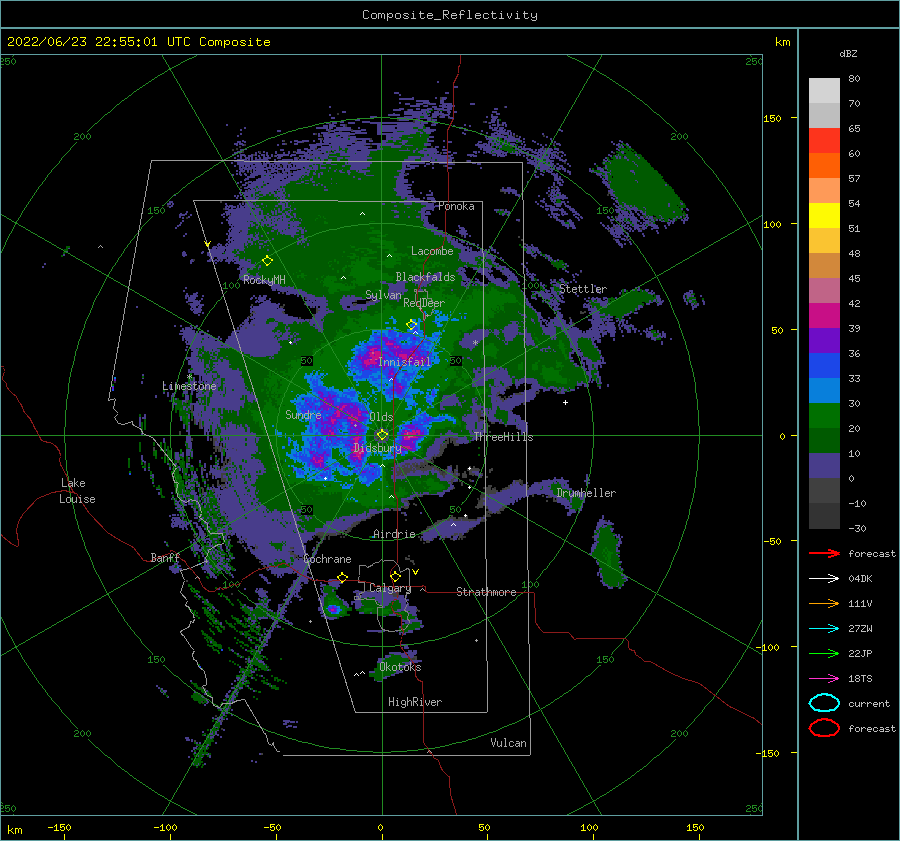The width and height of the screenshot is (900, 841).
Task: Click the Blackfalds town label
Action: [425, 277]
